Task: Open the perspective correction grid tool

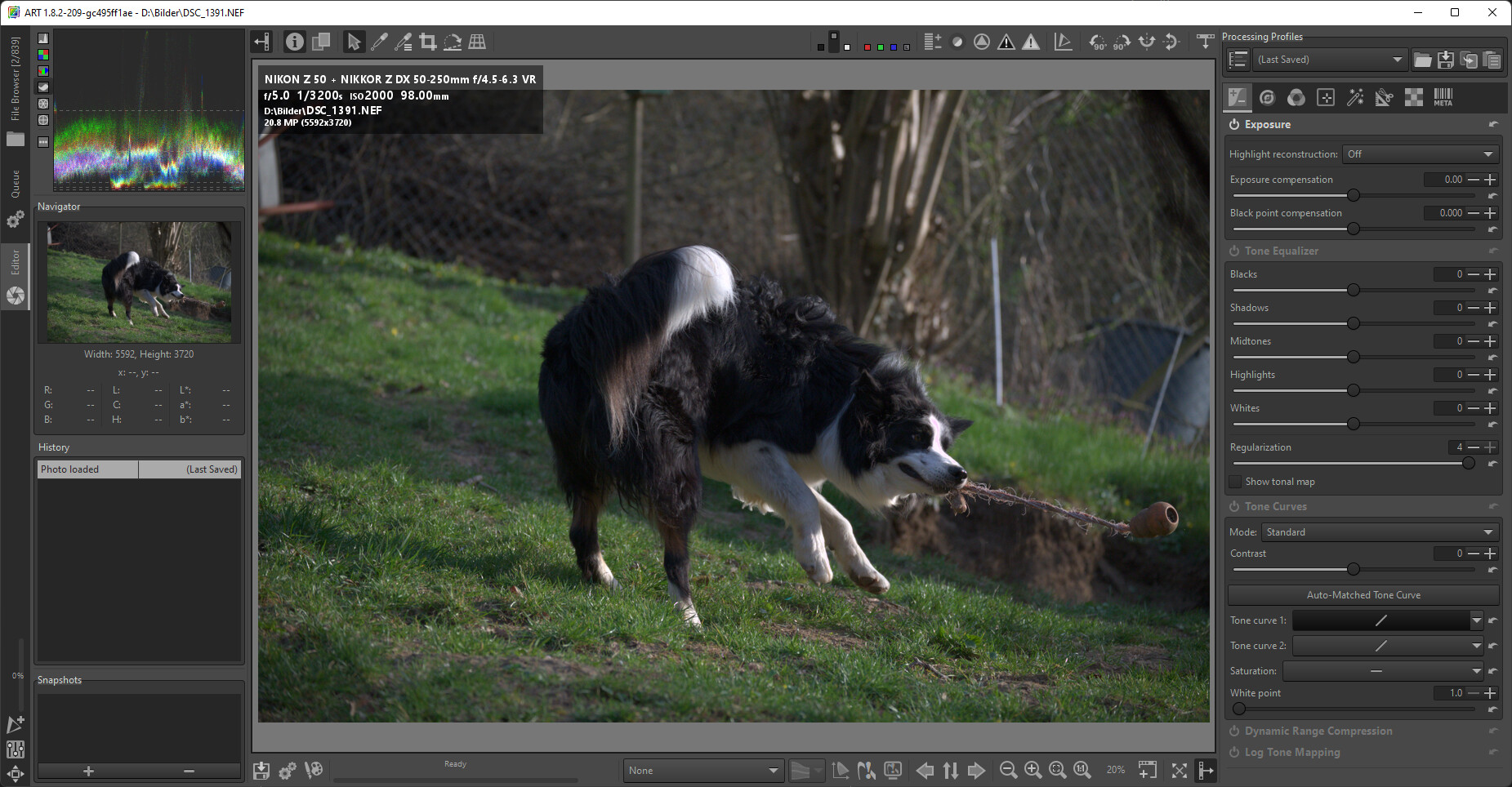Action: click(x=477, y=42)
